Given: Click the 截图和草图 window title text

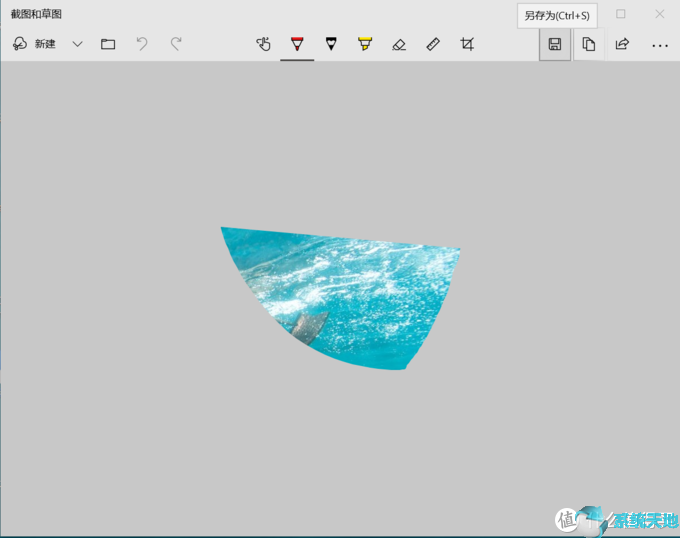Looking at the screenshot, I should tap(37, 14).
